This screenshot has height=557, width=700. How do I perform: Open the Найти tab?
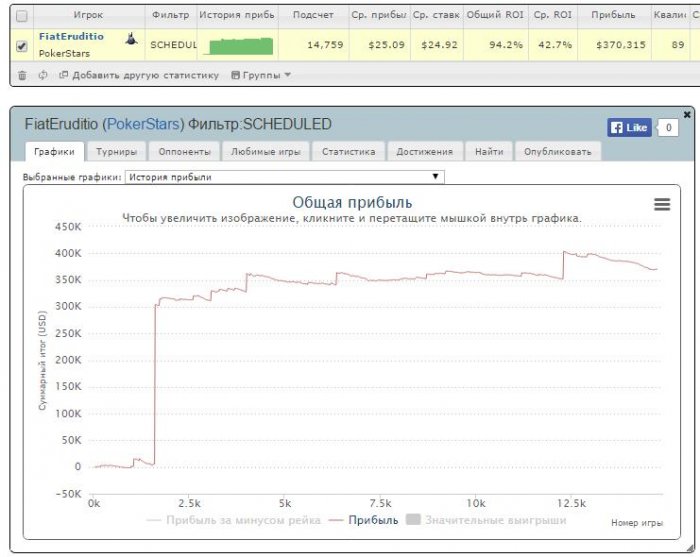pyautogui.click(x=489, y=152)
